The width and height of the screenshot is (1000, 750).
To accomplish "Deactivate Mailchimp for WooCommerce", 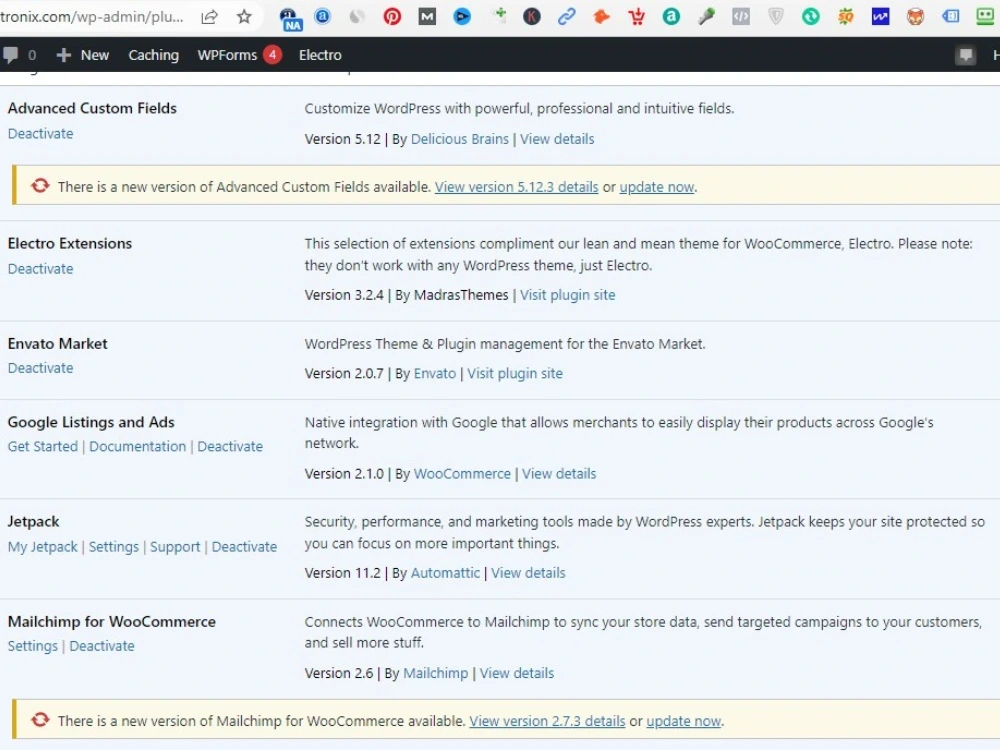I will (x=102, y=646).
